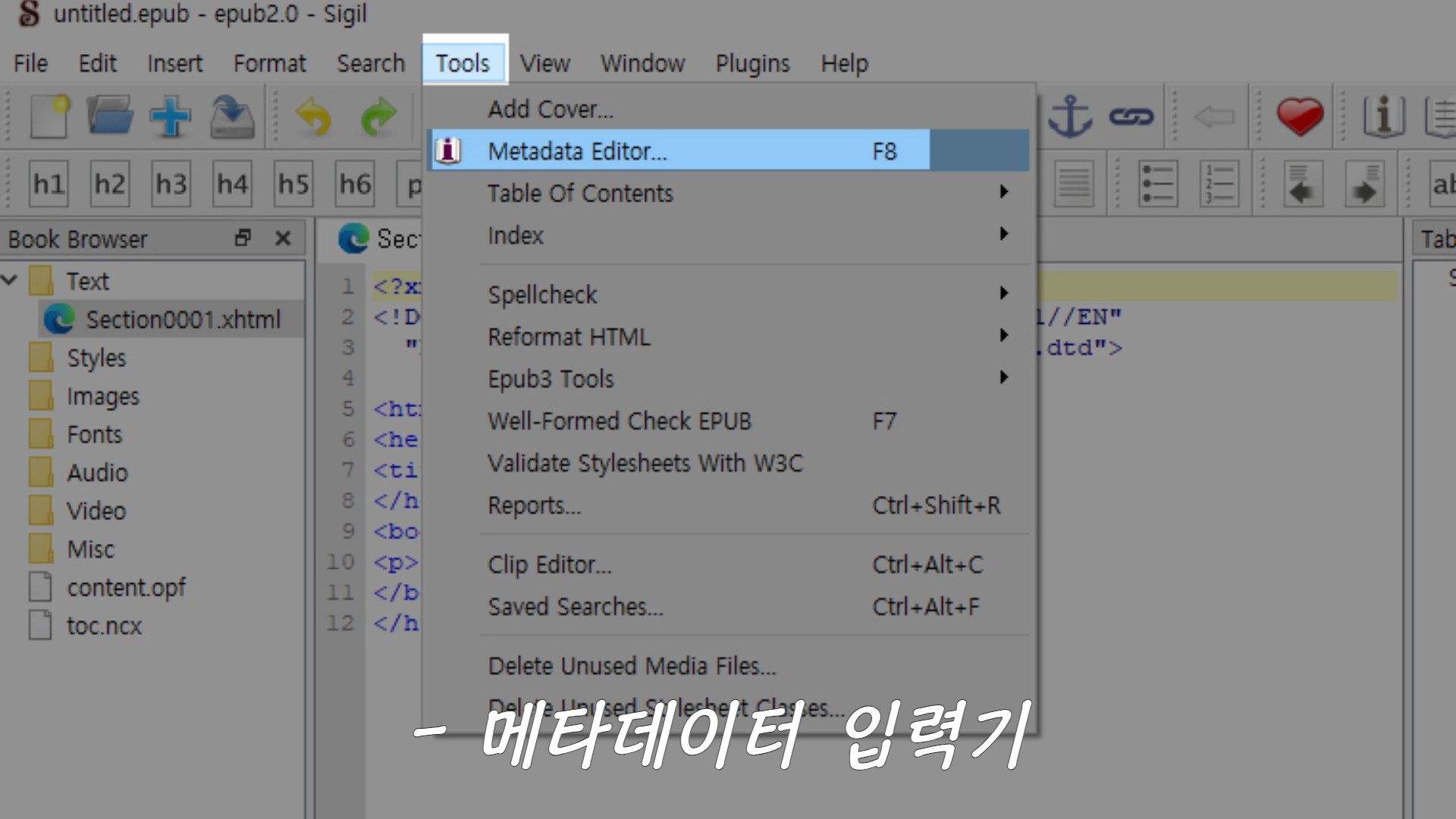Expand Spellcheck submenu entry
Image resolution: width=1456 pixels, height=819 pixels.
coord(542,294)
